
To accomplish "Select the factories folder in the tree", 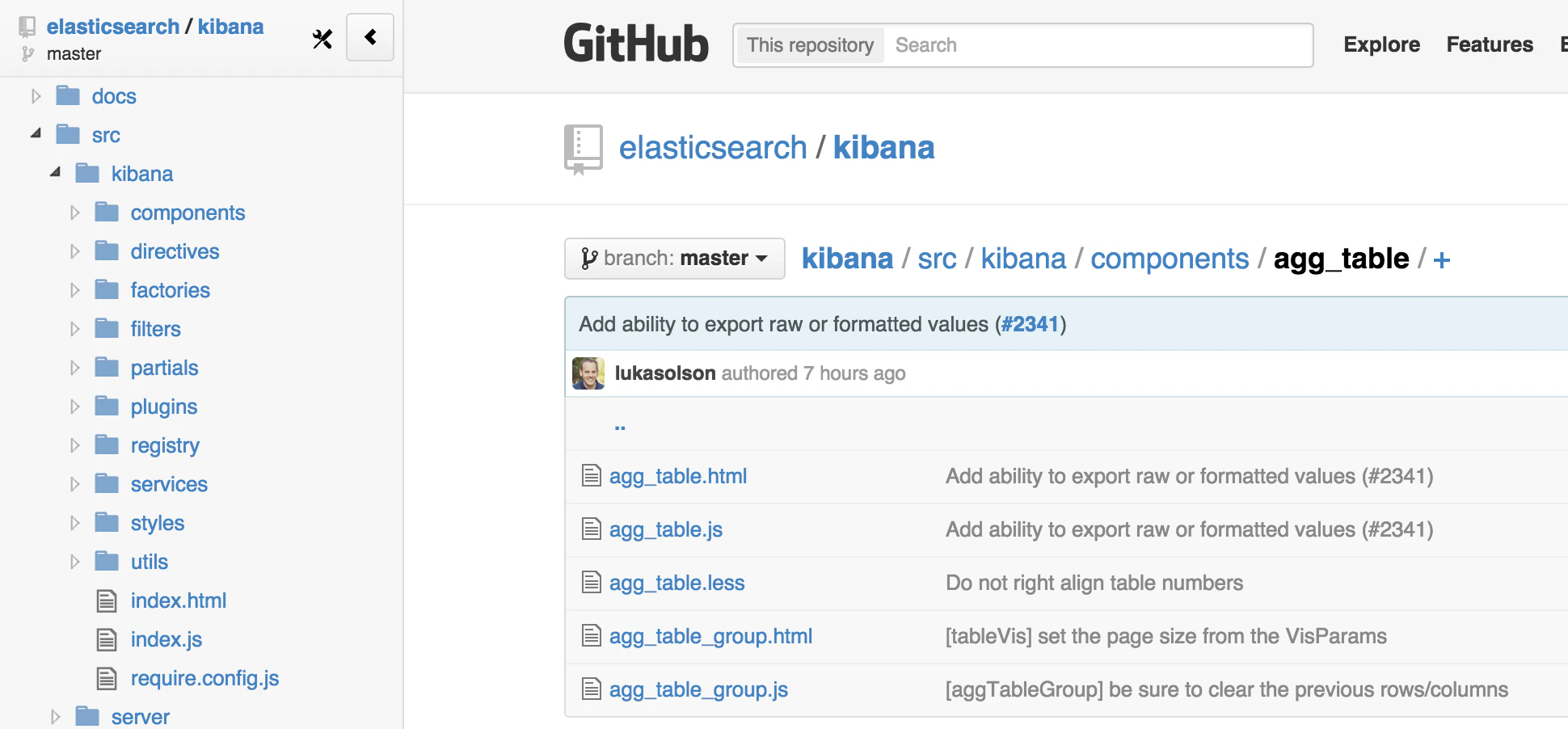I will point(170,290).
